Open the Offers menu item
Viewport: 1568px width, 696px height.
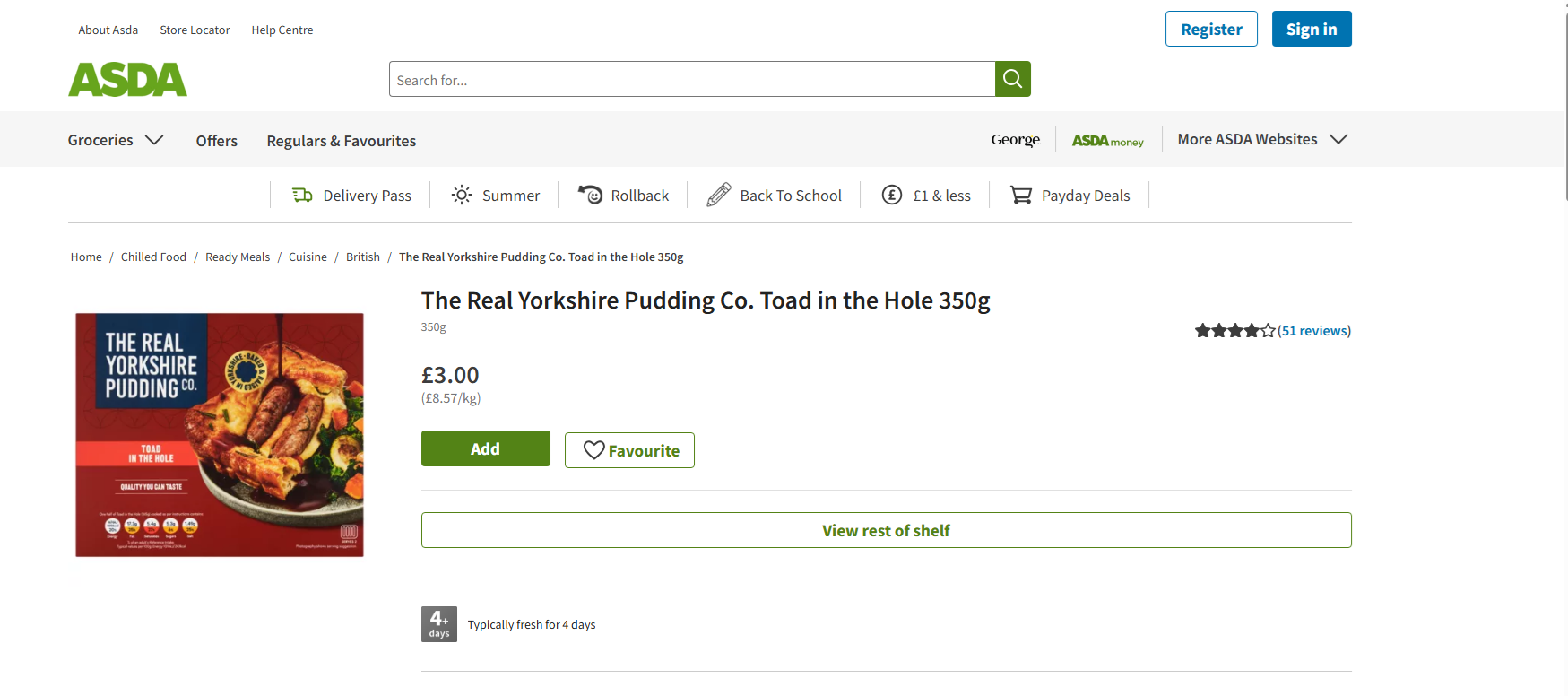217,141
